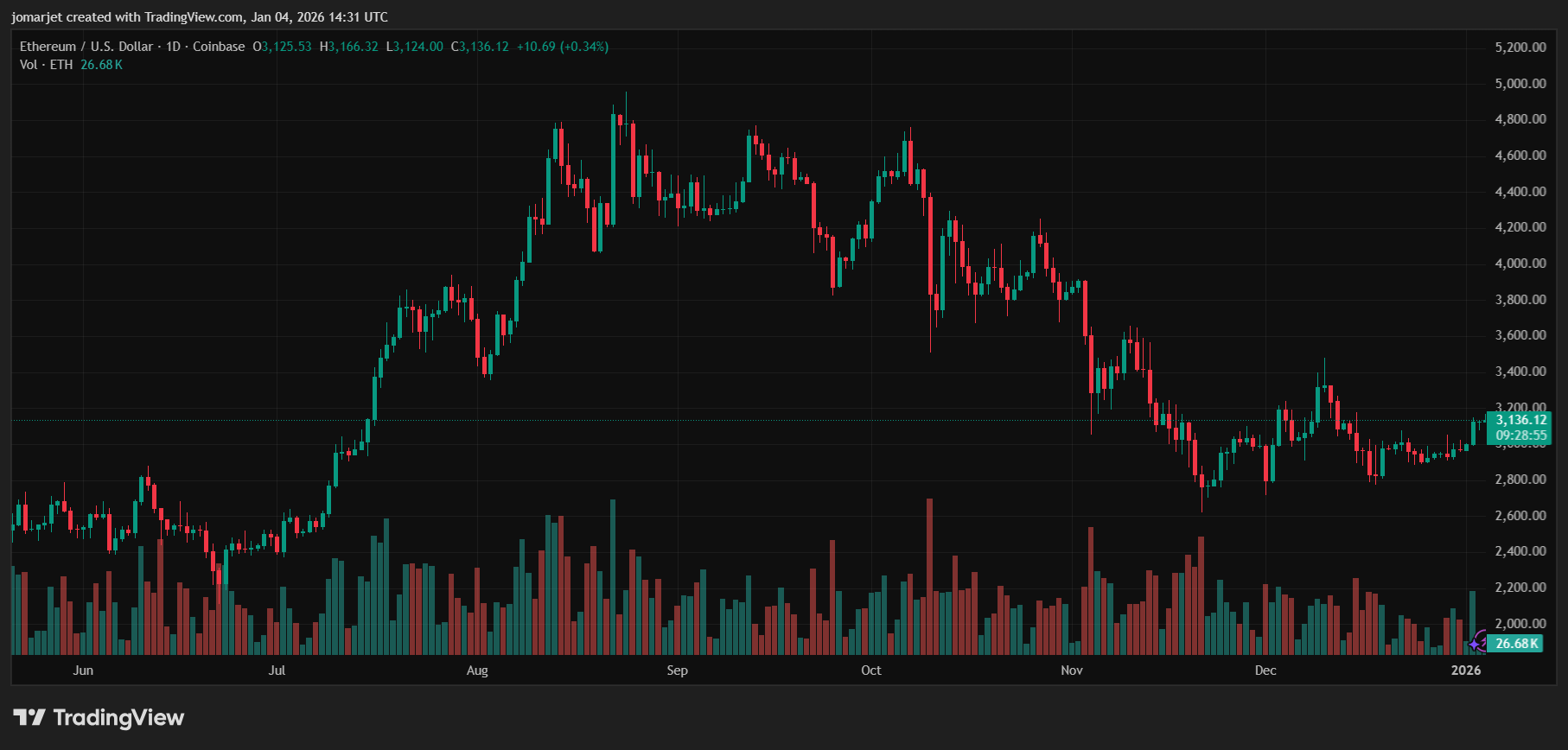Click the Coinbase exchange label
The width and height of the screenshot is (1568, 750).
[219, 47]
